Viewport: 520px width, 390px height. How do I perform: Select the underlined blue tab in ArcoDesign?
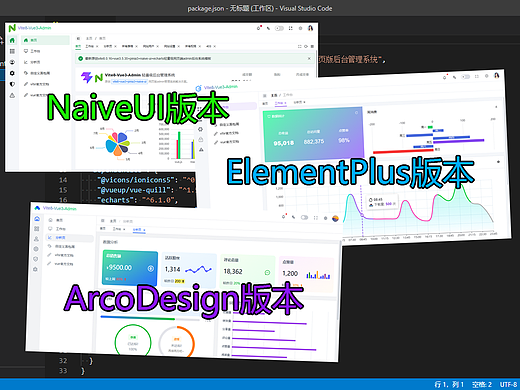[139, 230]
